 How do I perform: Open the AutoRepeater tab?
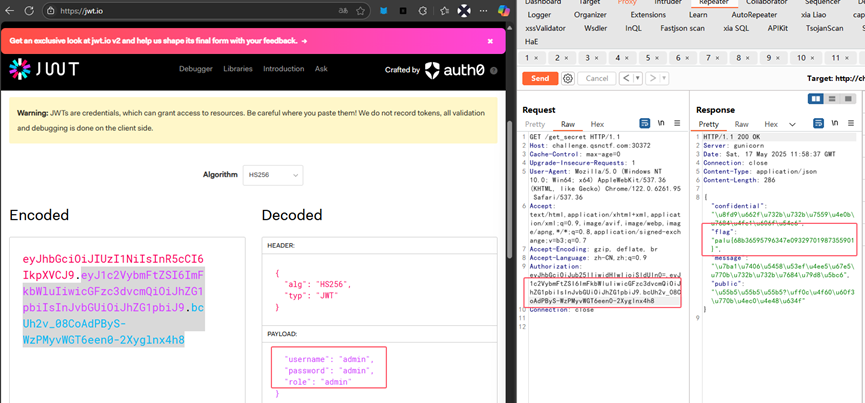pos(754,15)
